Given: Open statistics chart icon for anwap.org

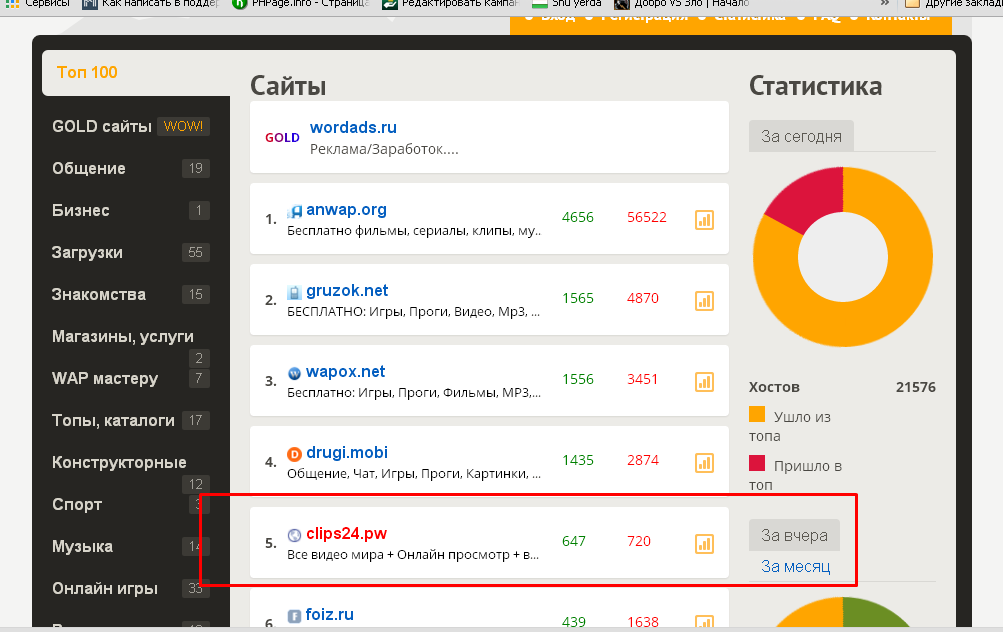Looking at the screenshot, I should coord(704,220).
